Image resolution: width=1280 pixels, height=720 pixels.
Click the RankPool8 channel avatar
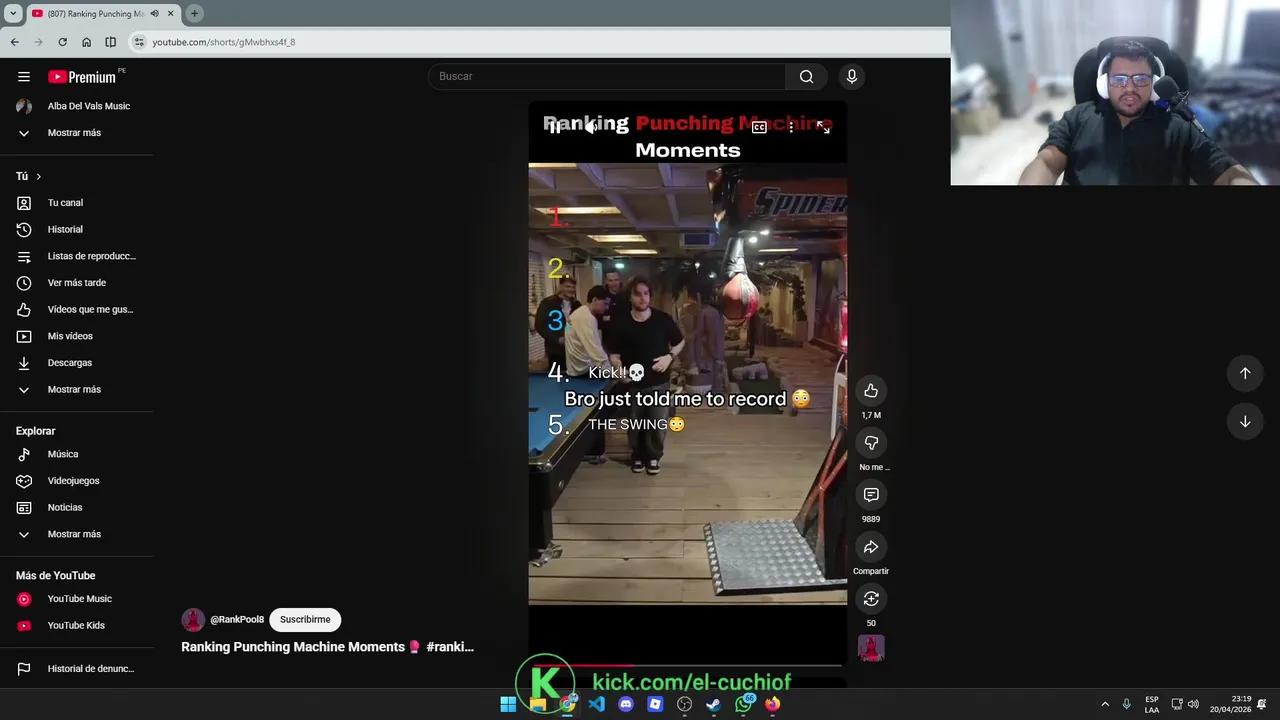coord(193,620)
